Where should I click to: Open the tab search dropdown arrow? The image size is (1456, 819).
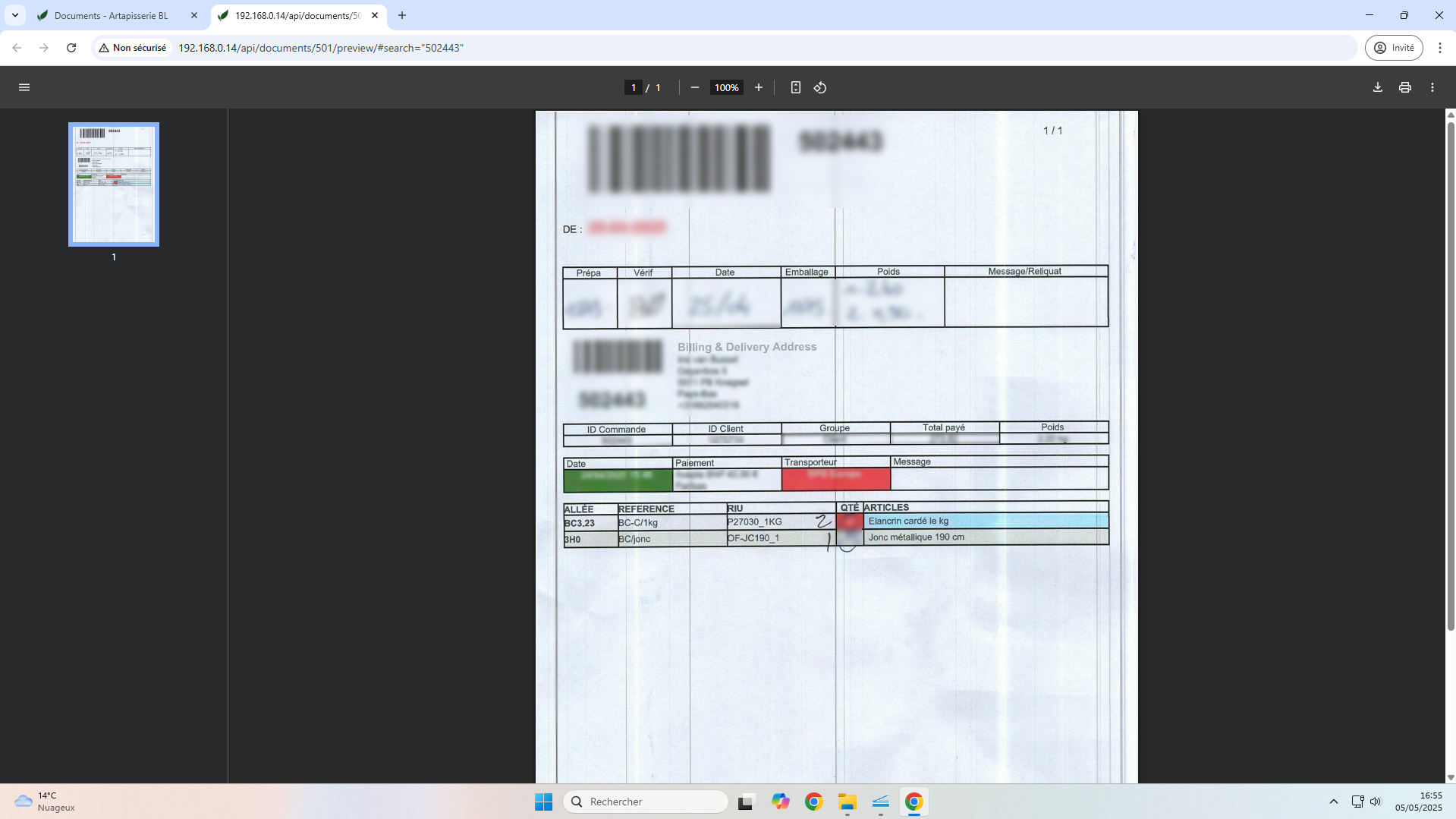[14, 15]
